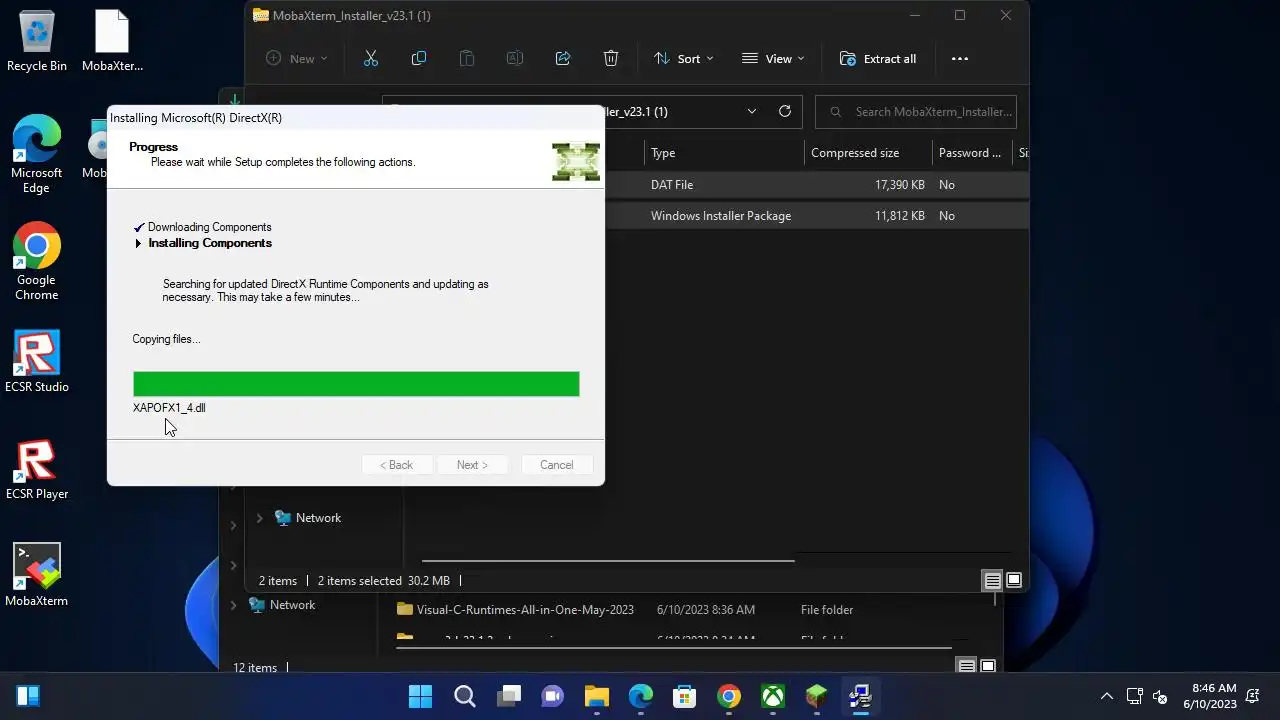Open Google Chrome from the taskbar
The width and height of the screenshot is (1280, 720).
coord(729,696)
